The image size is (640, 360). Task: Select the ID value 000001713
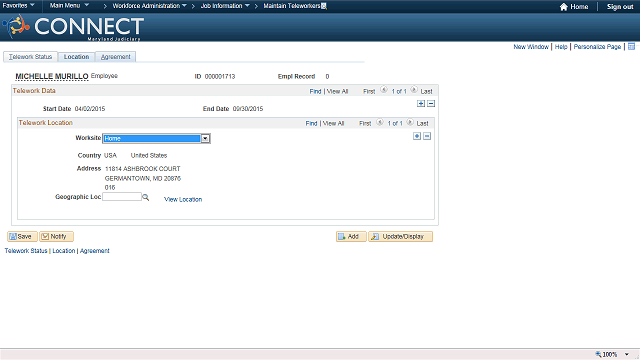[x=220, y=76]
